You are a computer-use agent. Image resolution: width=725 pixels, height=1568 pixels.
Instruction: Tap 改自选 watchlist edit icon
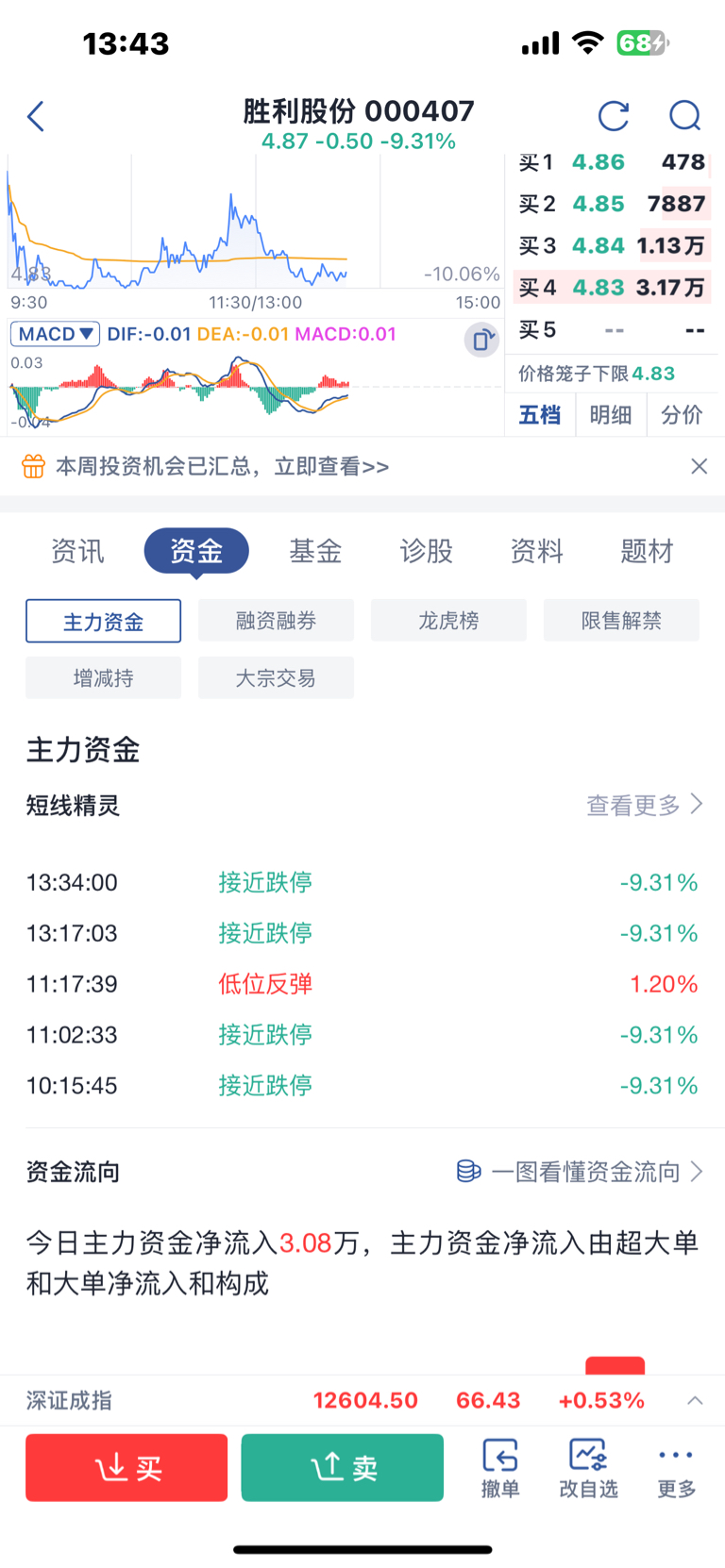[x=588, y=1467]
